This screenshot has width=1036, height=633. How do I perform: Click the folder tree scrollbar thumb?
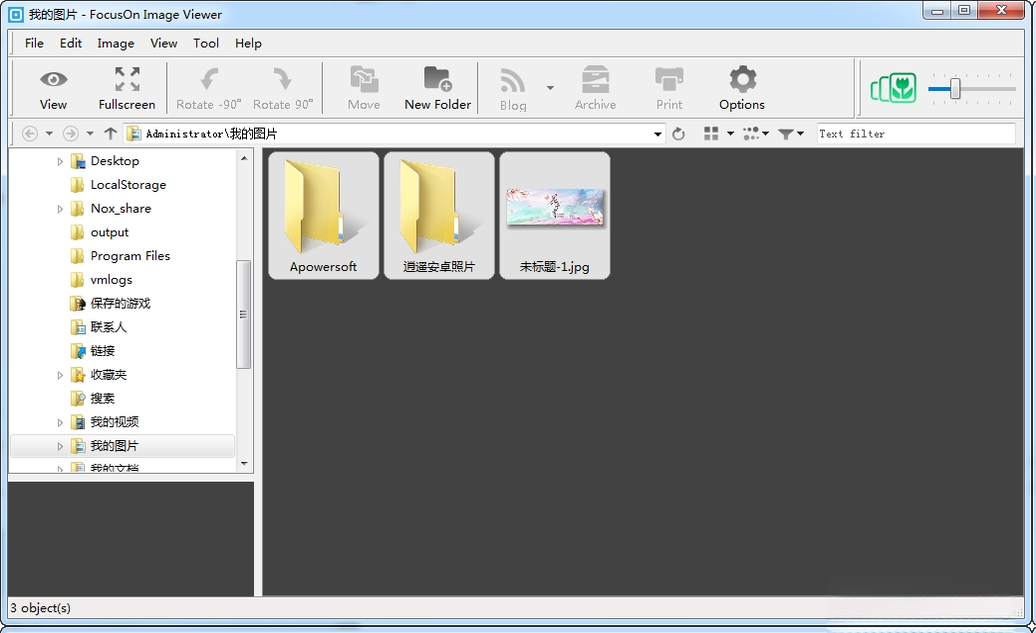[243, 315]
